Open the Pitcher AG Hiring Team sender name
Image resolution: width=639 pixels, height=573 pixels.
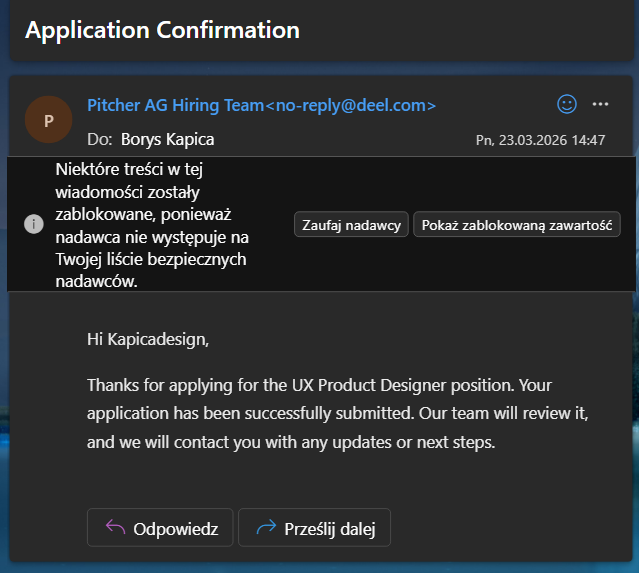point(175,105)
